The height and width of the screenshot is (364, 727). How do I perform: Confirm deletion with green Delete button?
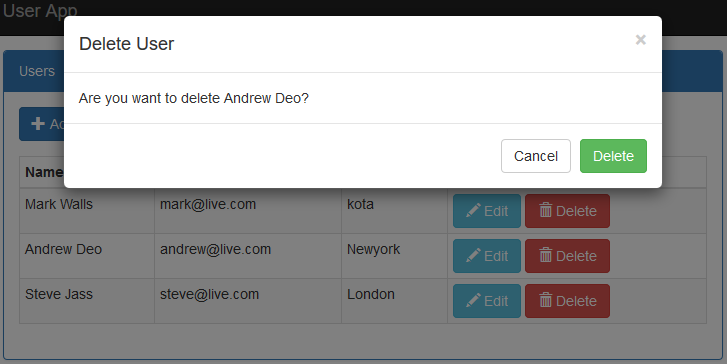[613, 156]
